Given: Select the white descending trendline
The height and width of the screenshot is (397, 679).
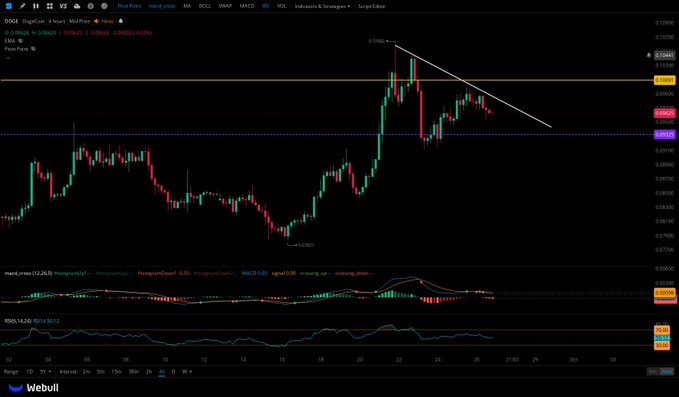Looking at the screenshot, I should (x=473, y=86).
